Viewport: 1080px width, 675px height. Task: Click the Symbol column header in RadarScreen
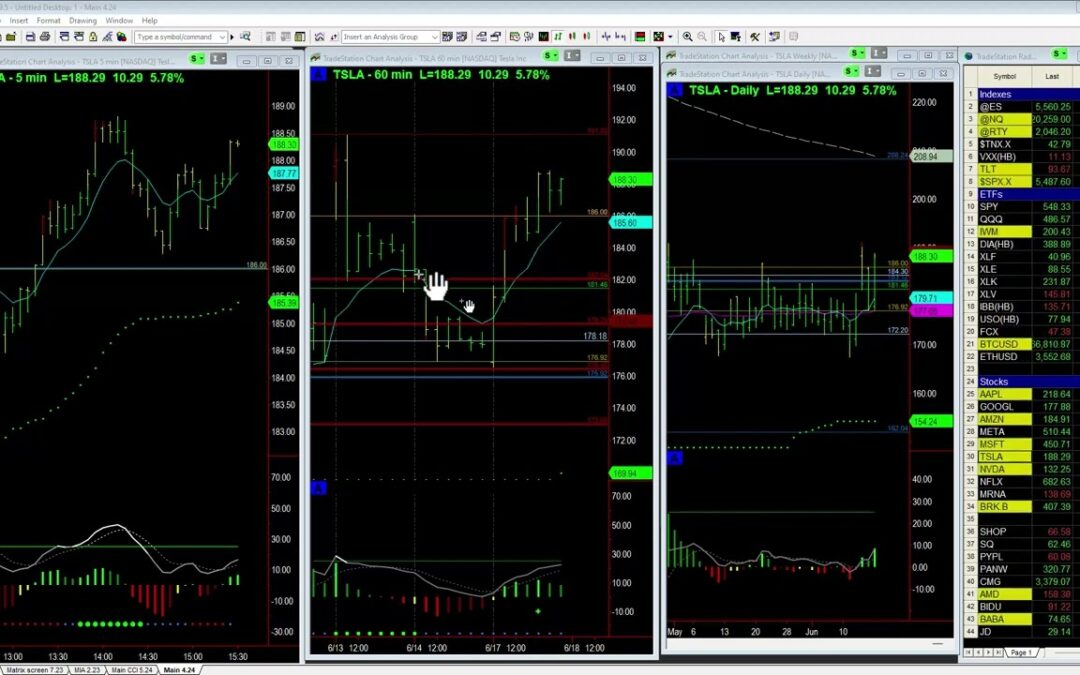pos(1004,76)
